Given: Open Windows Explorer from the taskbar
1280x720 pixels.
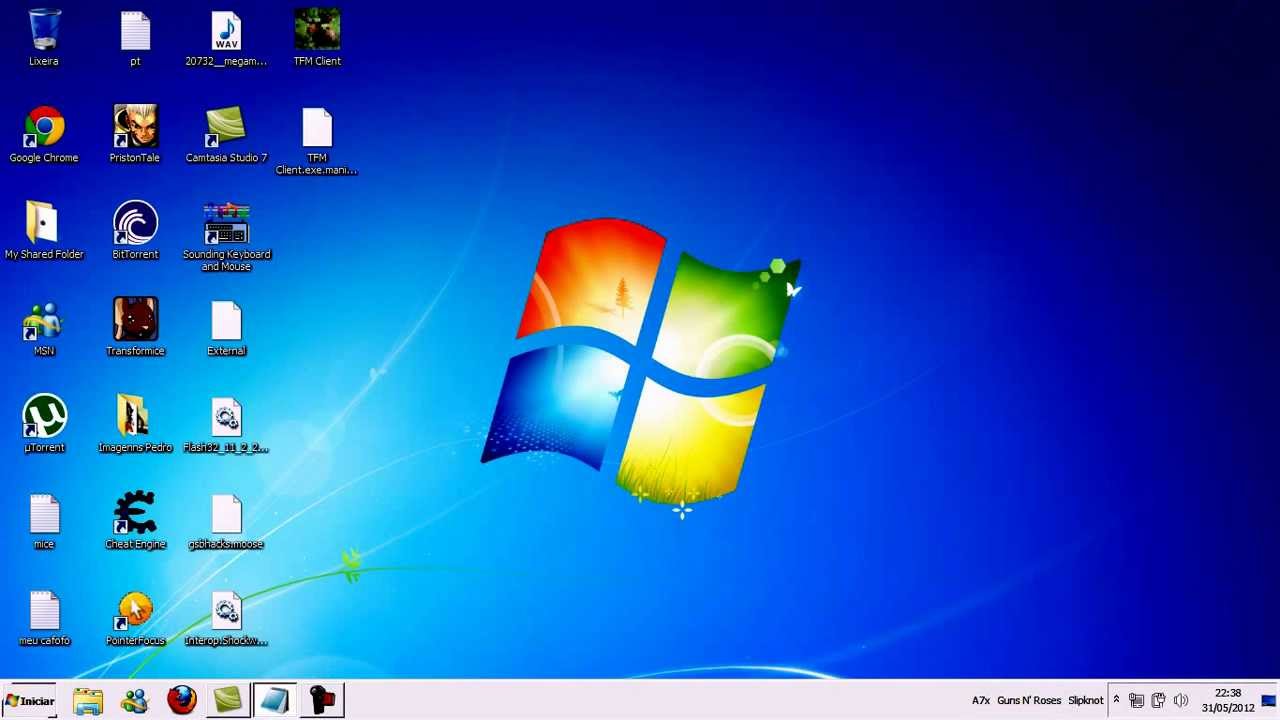Looking at the screenshot, I should point(88,700).
